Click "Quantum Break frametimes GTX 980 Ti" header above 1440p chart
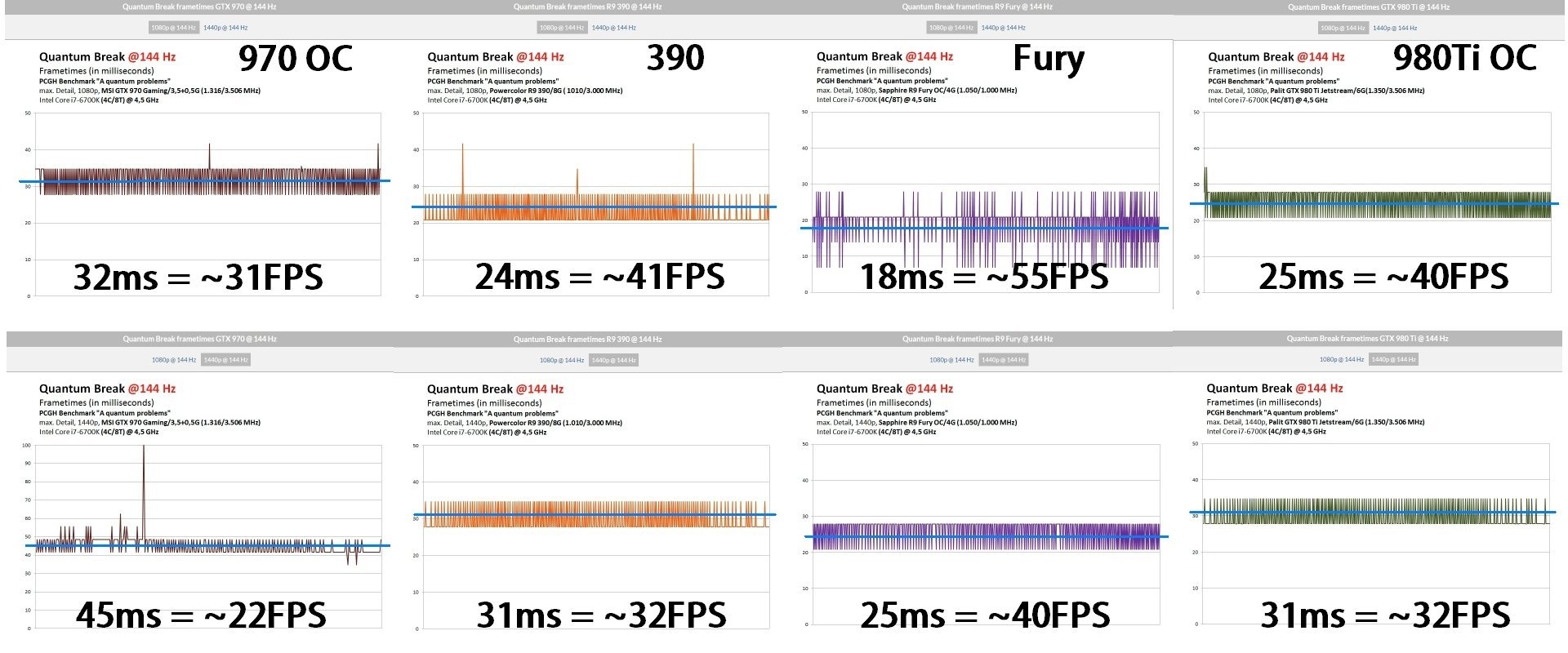 pyautogui.click(x=1368, y=338)
